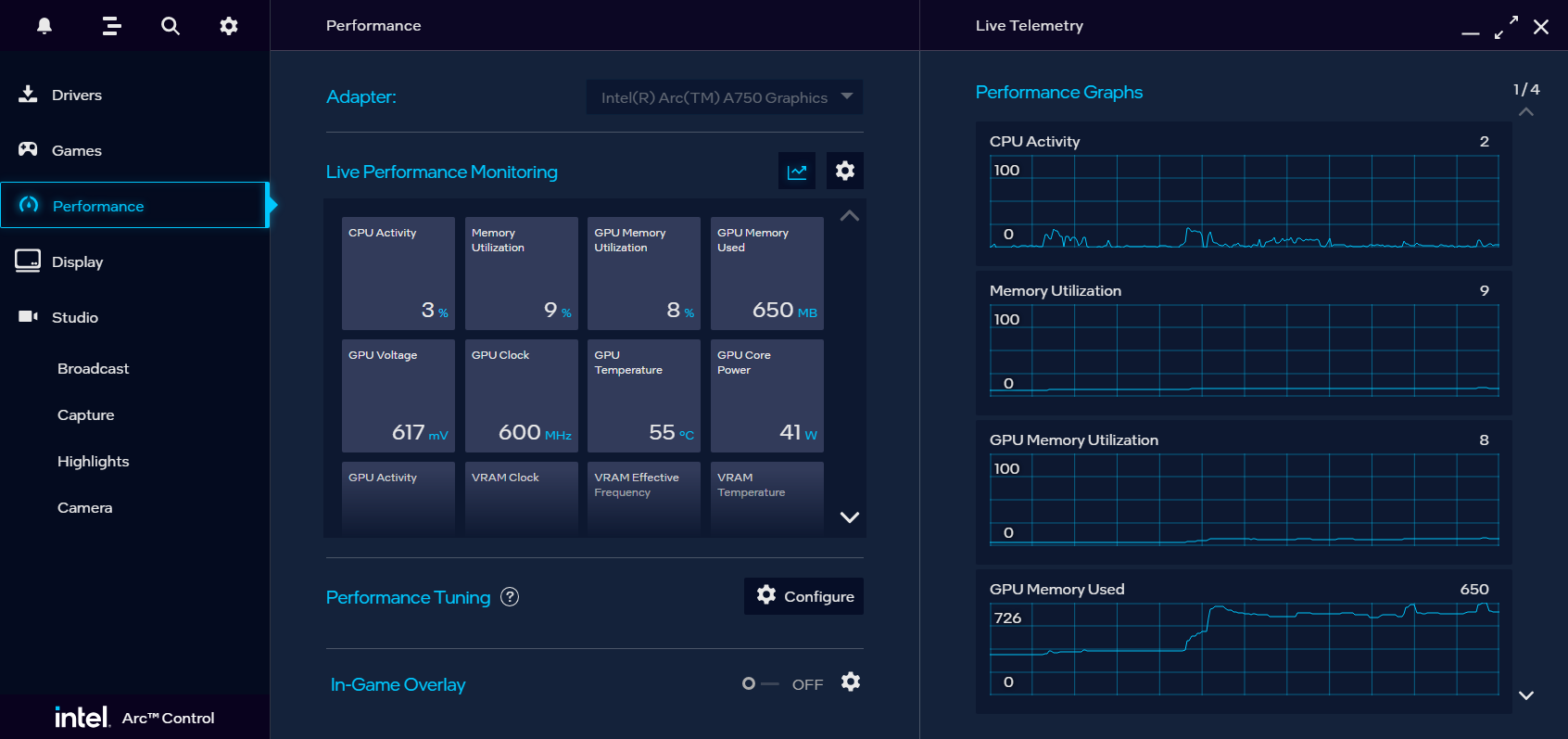Click the Performance gauge icon in sidebar
Screen dimensions: 1568x739
pyautogui.click(x=29, y=205)
